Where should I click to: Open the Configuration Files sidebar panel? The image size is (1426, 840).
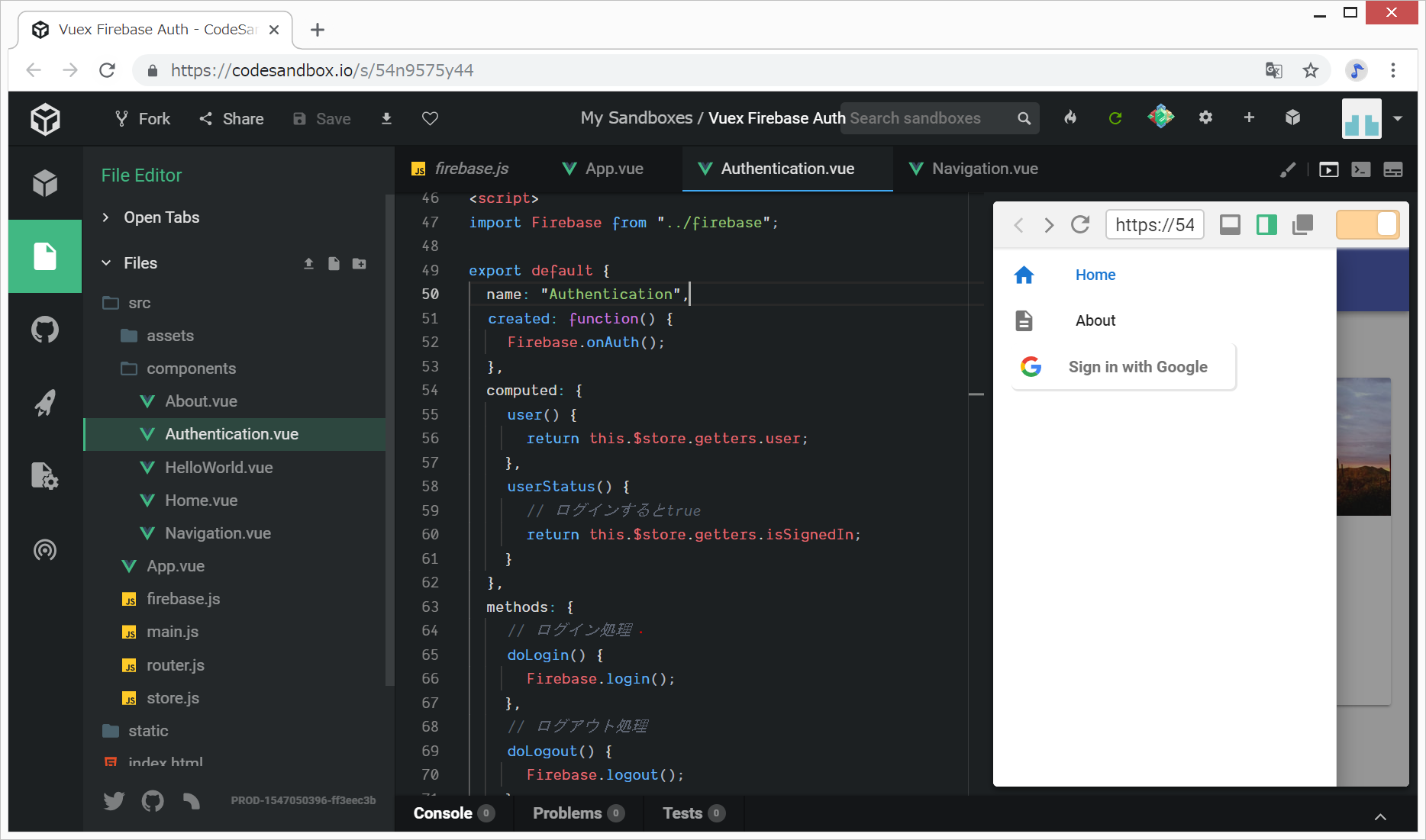tap(45, 475)
